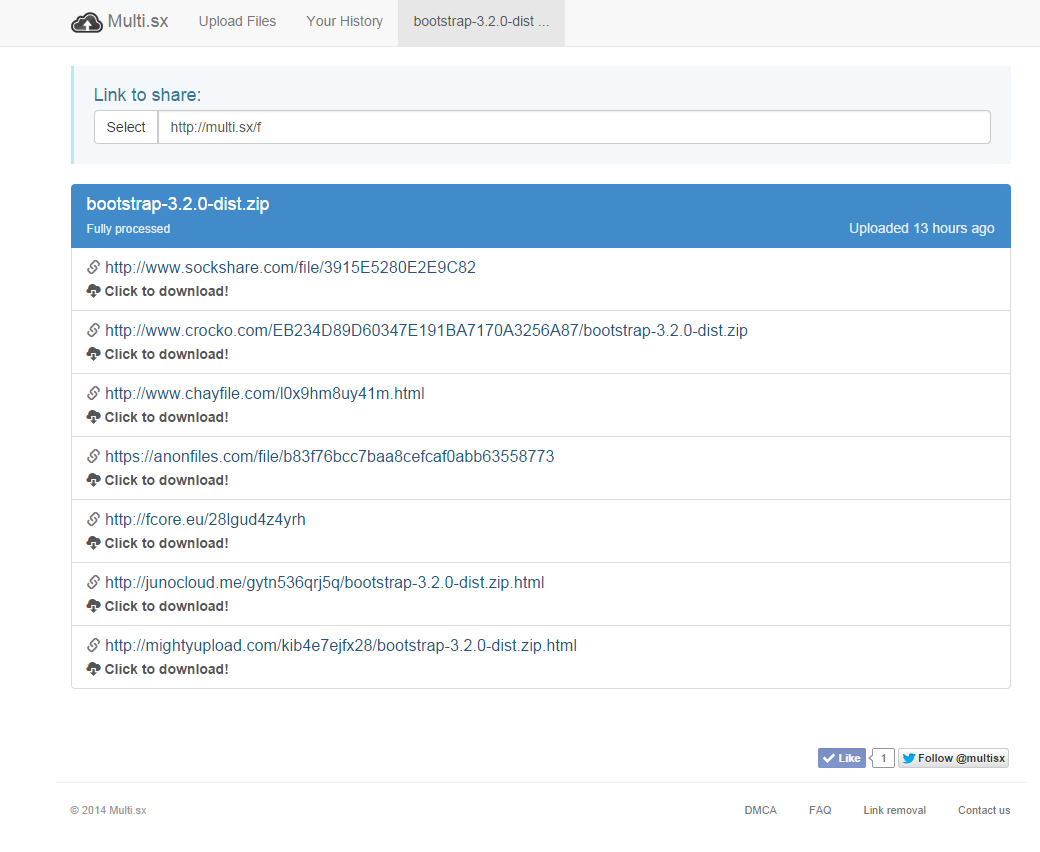Viewport: 1040px width, 852px height.
Task: Open the DMCA footer link
Action: 760,810
